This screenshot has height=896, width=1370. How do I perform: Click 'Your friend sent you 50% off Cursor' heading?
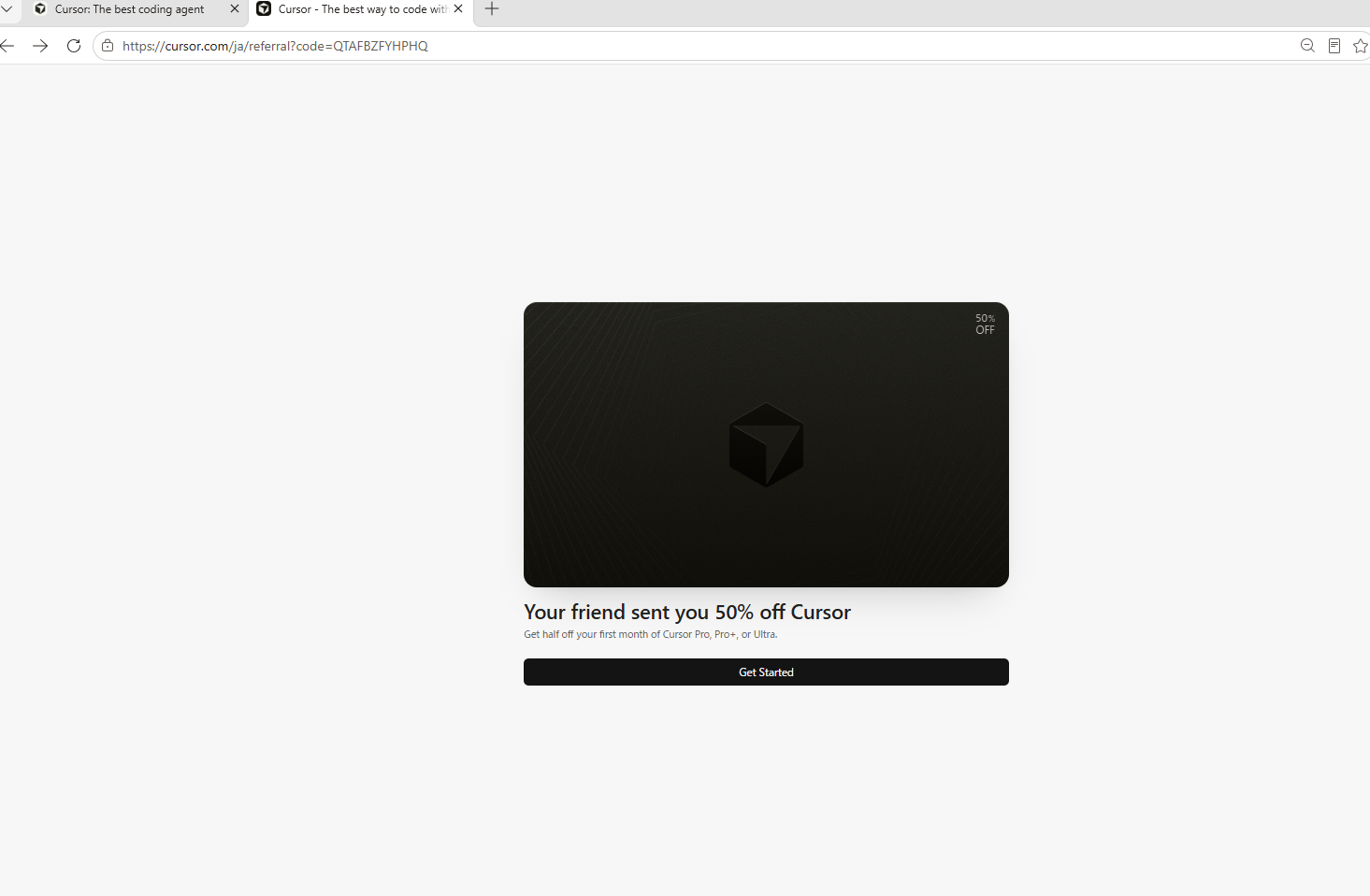687,612
